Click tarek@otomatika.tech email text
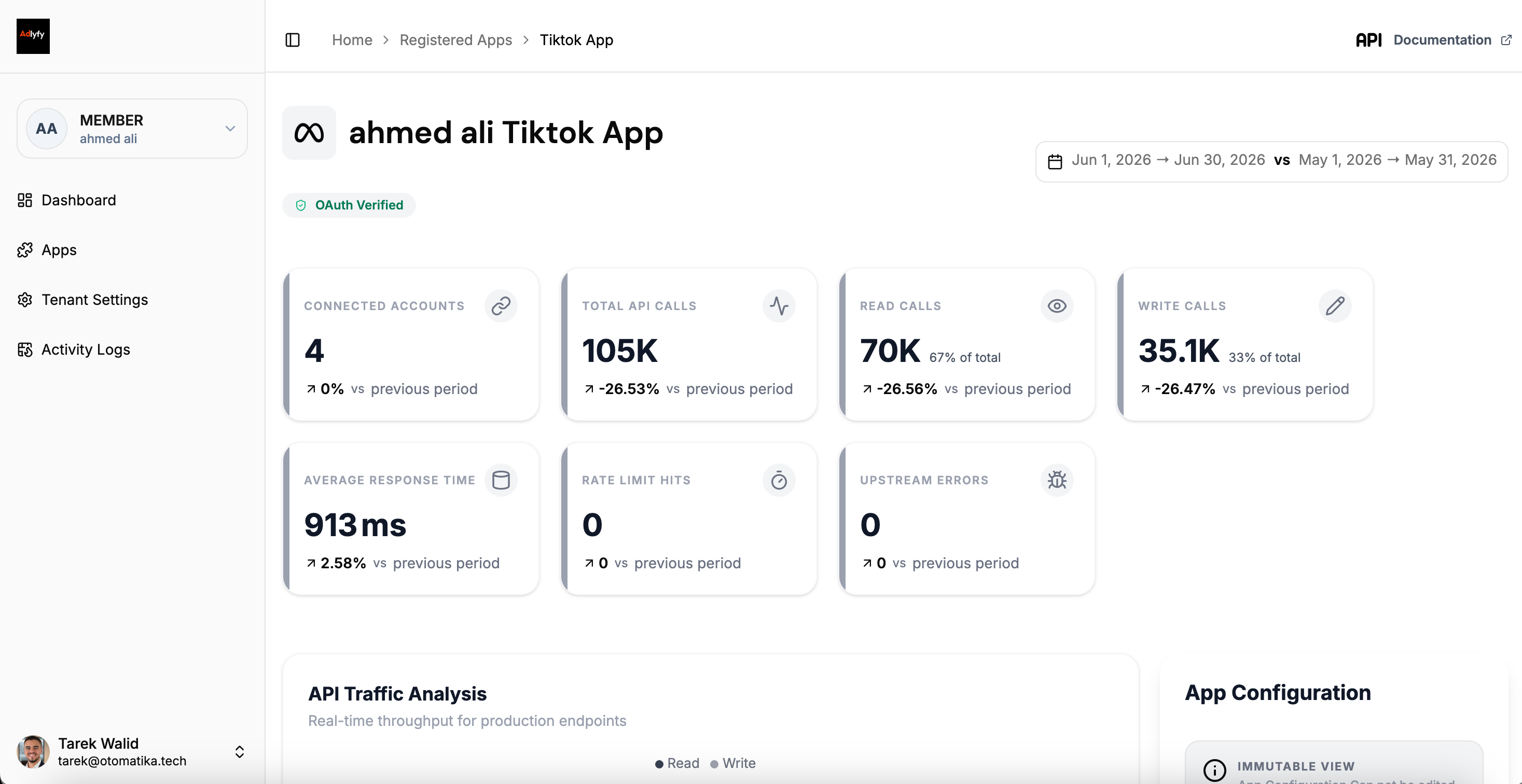Image resolution: width=1522 pixels, height=784 pixels. 122,761
